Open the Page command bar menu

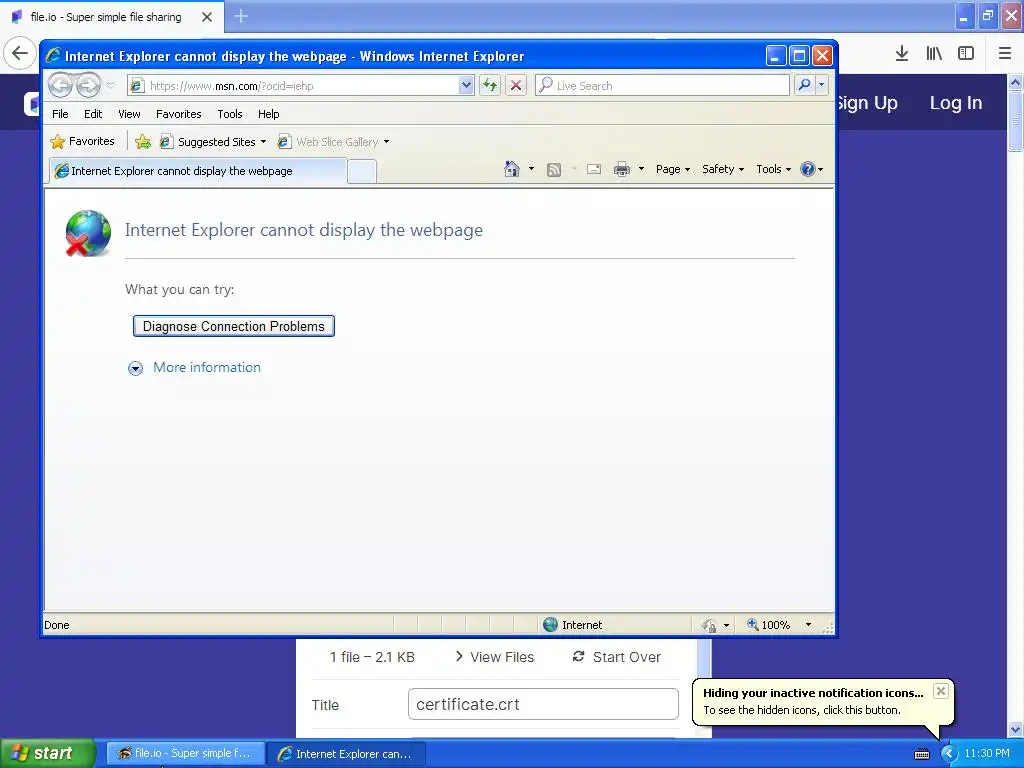(673, 169)
